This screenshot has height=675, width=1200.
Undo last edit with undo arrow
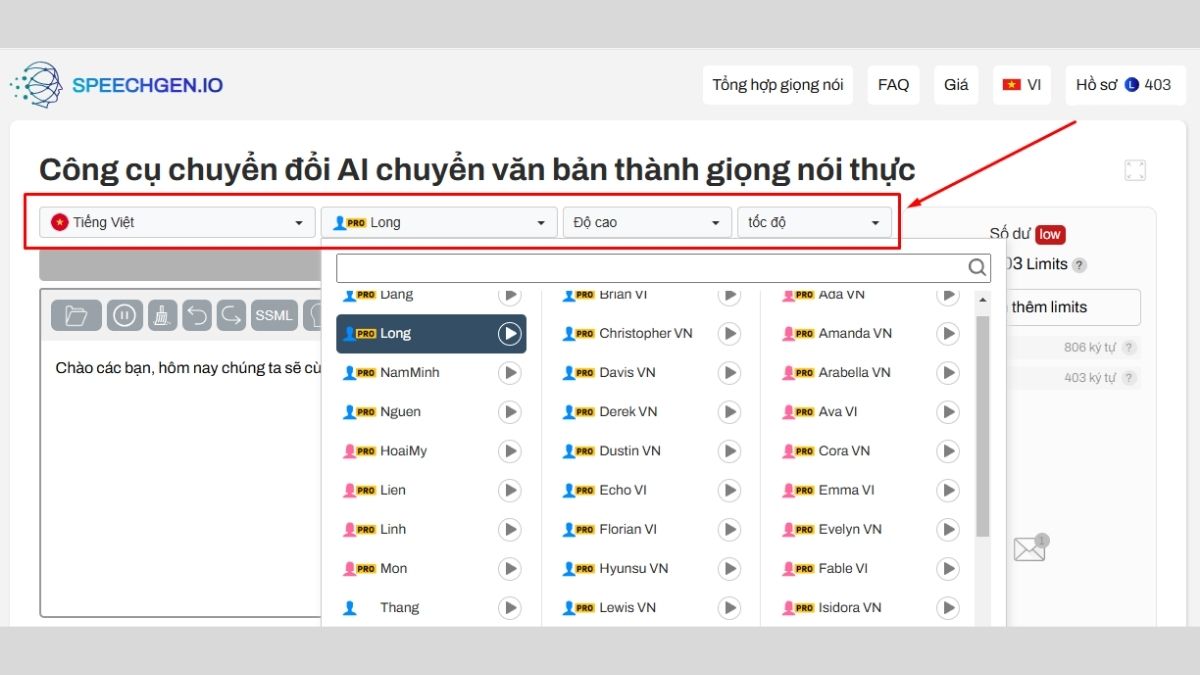click(x=198, y=315)
